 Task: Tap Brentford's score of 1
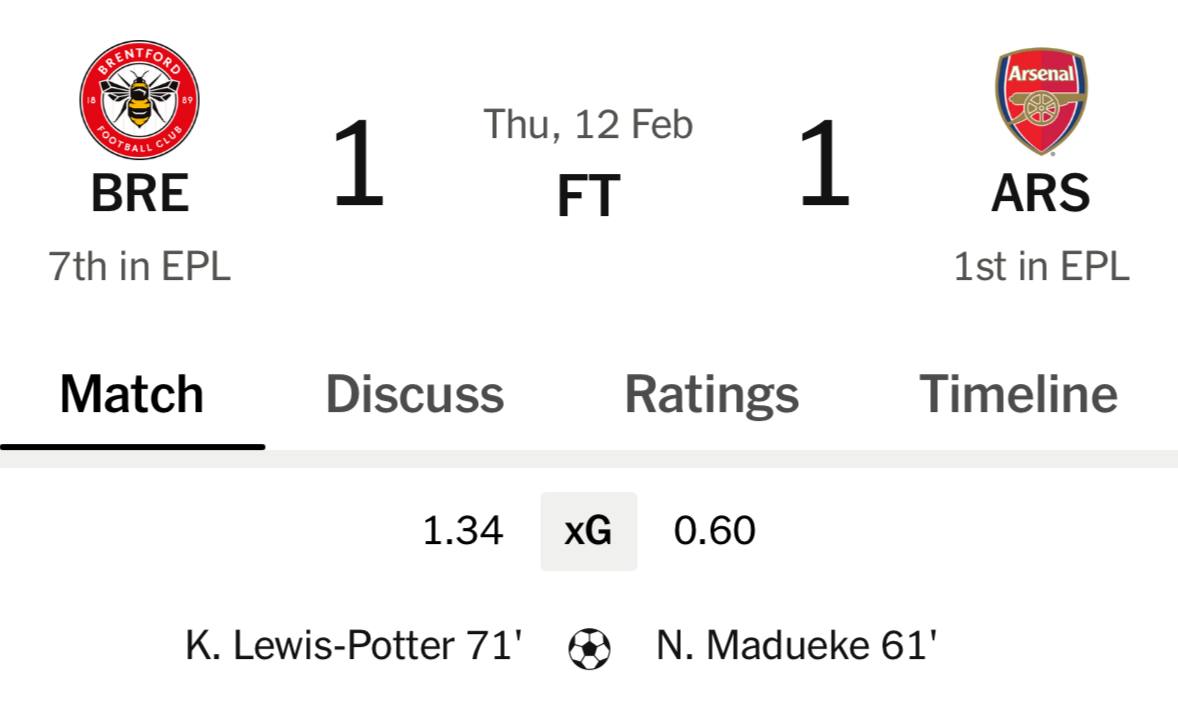[358, 165]
